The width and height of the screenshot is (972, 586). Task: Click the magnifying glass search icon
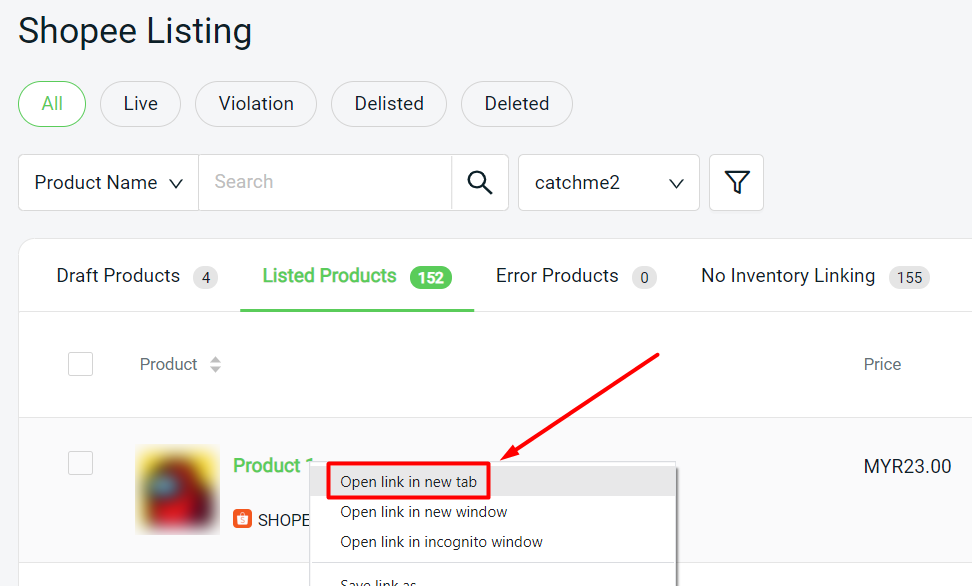click(480, 183)
